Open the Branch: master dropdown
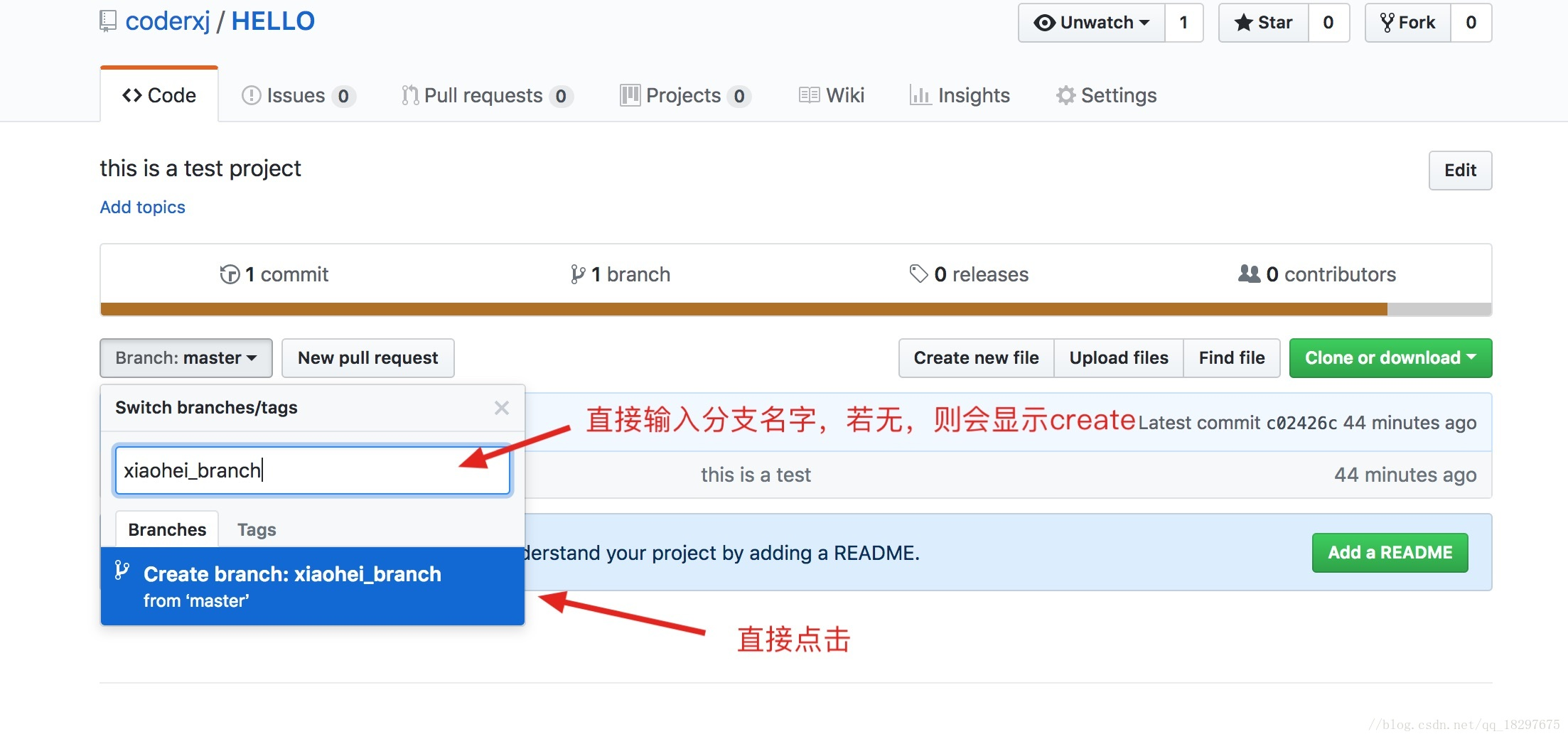Image resolution: width=1568 pixels, height=739 pixels. [x=186, y=358]
